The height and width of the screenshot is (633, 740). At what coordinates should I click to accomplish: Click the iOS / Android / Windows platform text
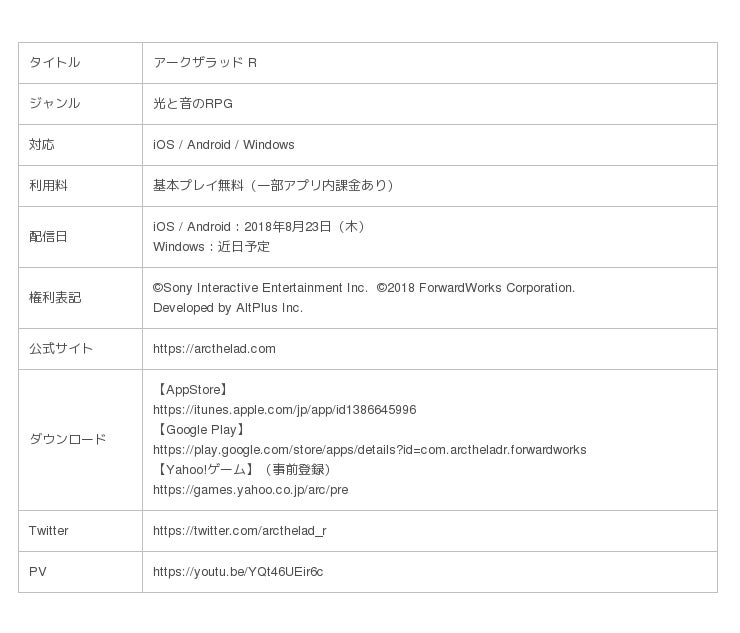(x=223, y=145)
